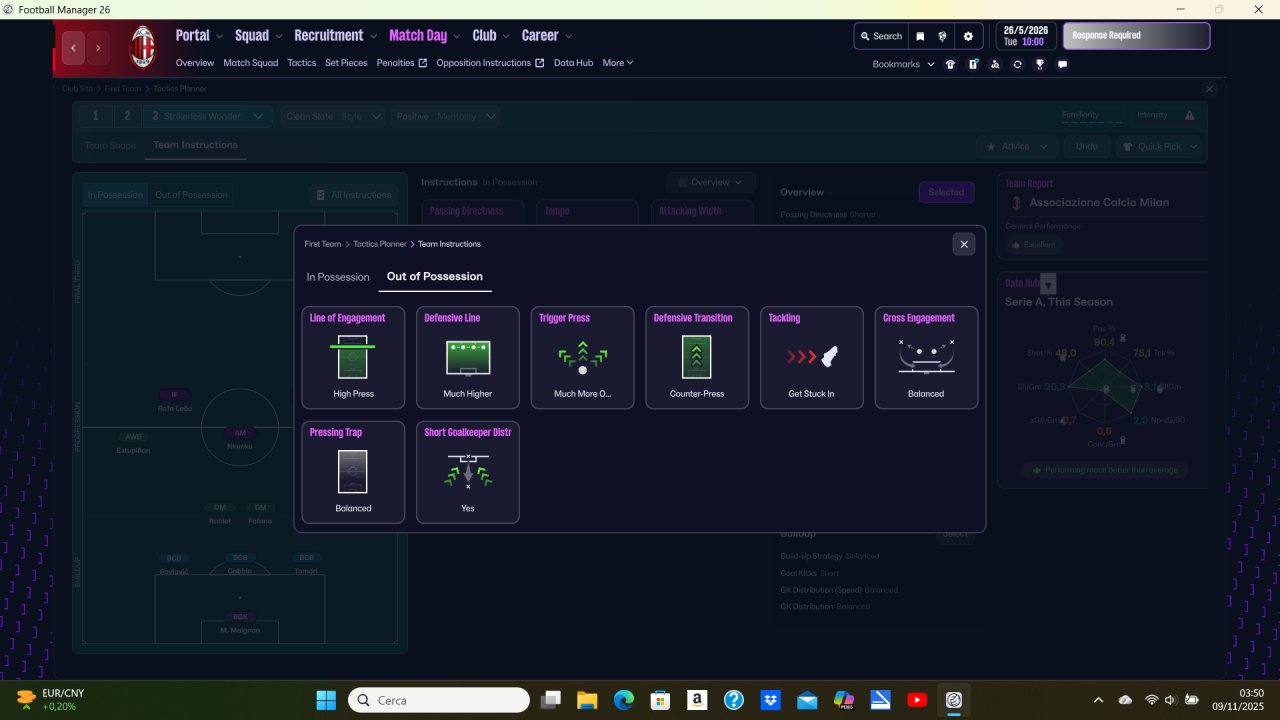Open the Cross Engagement card
The image size is (1280, 720).
point(926,357)
